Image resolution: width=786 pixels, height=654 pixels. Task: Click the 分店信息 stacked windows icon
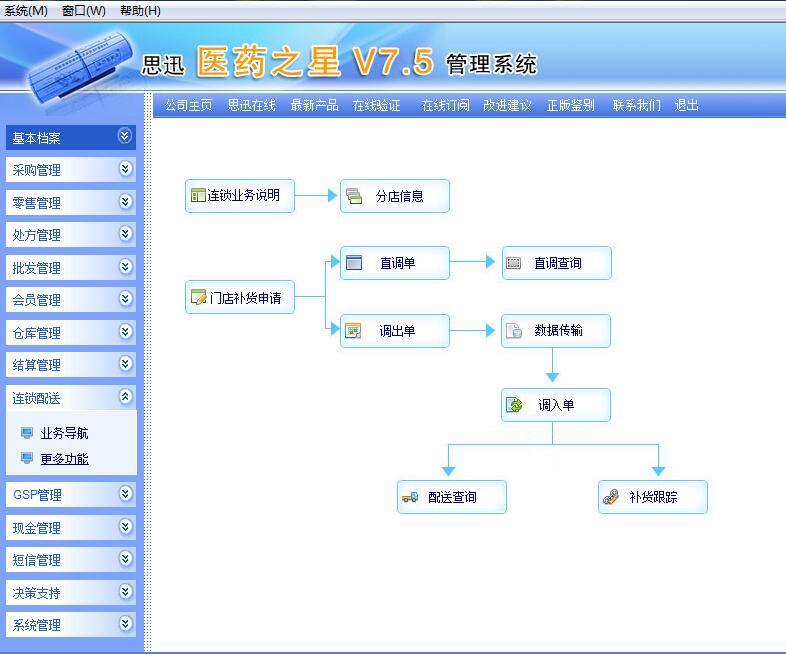[354, 196]
